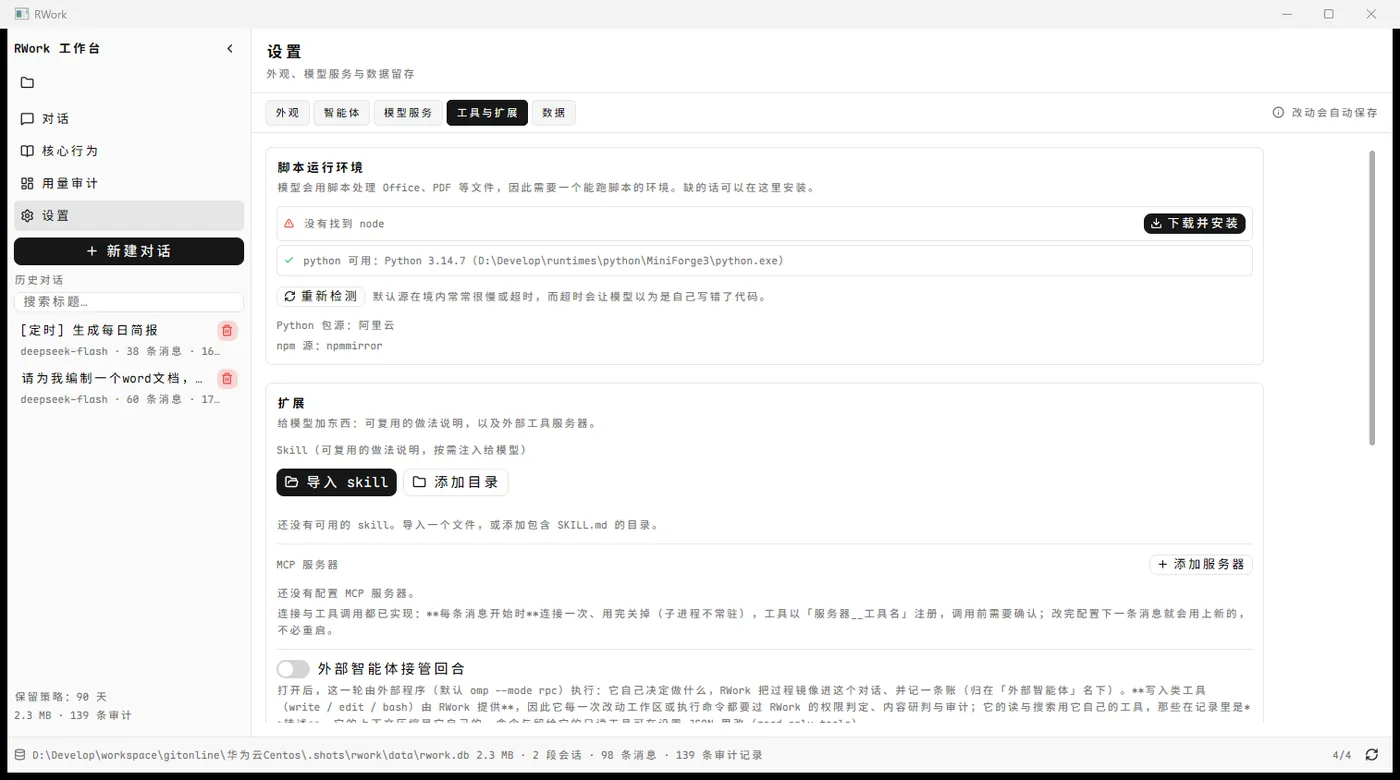Image resolution: width=1400 pixels, height=780 pixels.
Task: Maximize the RWork window
Action: click(1328, 14)
